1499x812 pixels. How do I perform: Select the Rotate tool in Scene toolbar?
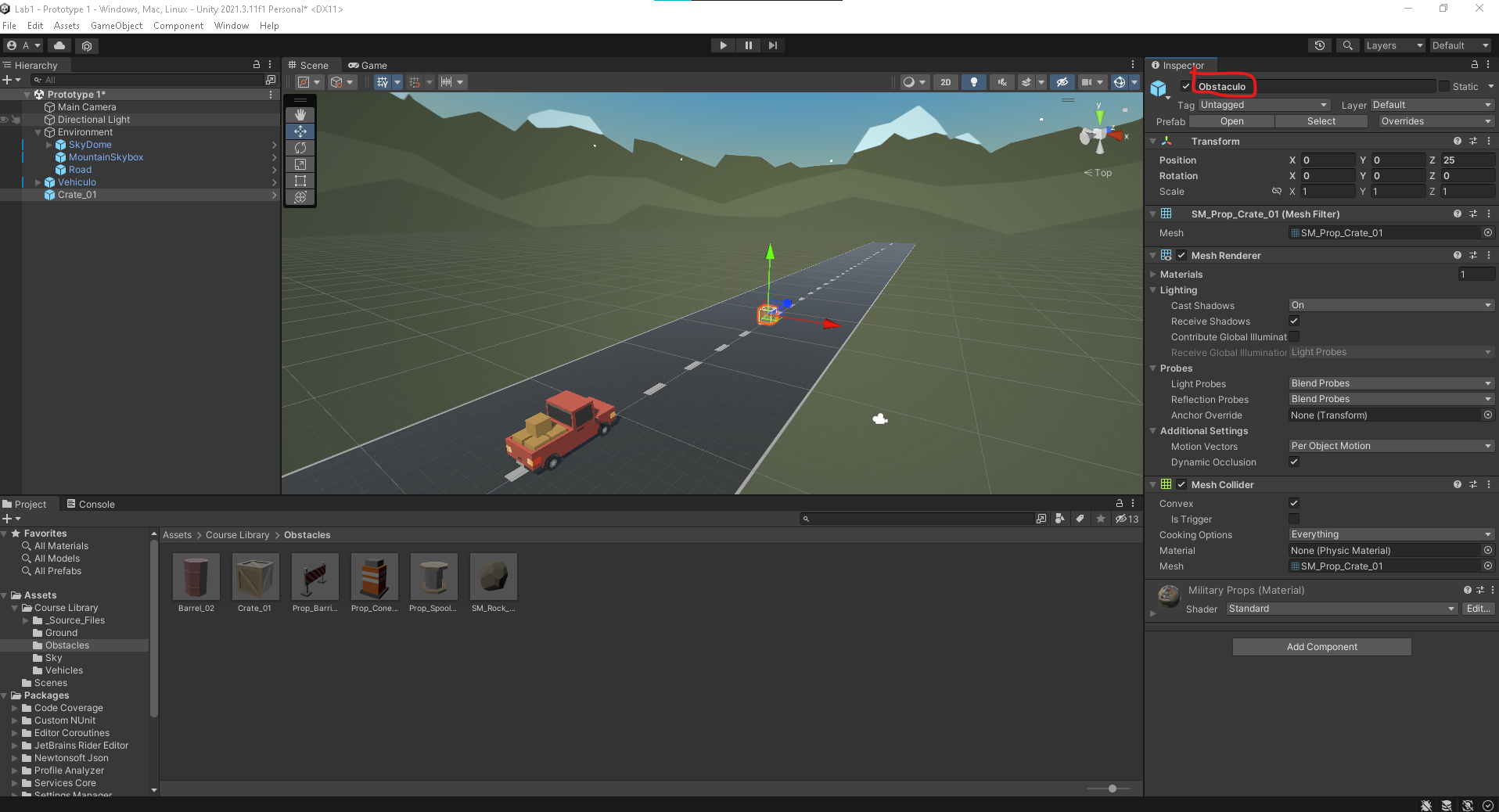click(x=300, y=148)
